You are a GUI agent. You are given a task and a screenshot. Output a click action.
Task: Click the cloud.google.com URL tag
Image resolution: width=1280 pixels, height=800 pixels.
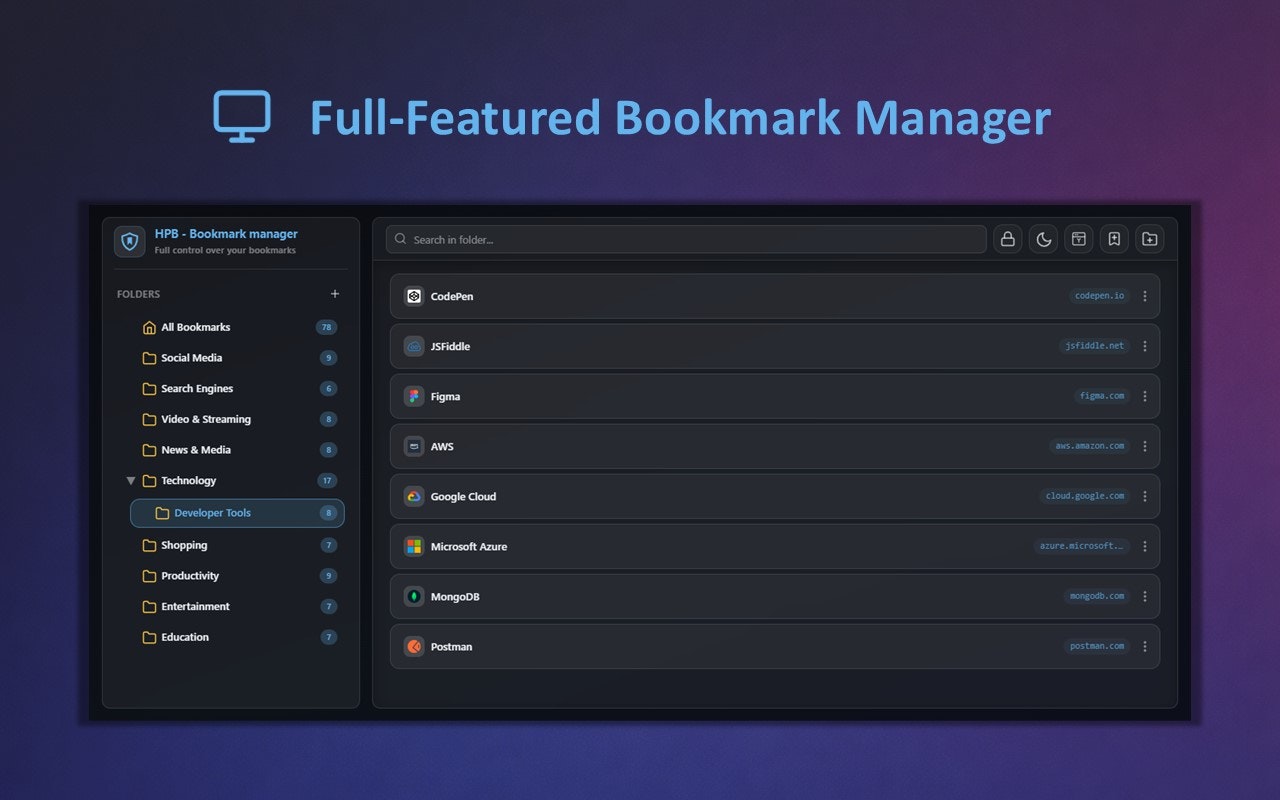pos(1085,496)
